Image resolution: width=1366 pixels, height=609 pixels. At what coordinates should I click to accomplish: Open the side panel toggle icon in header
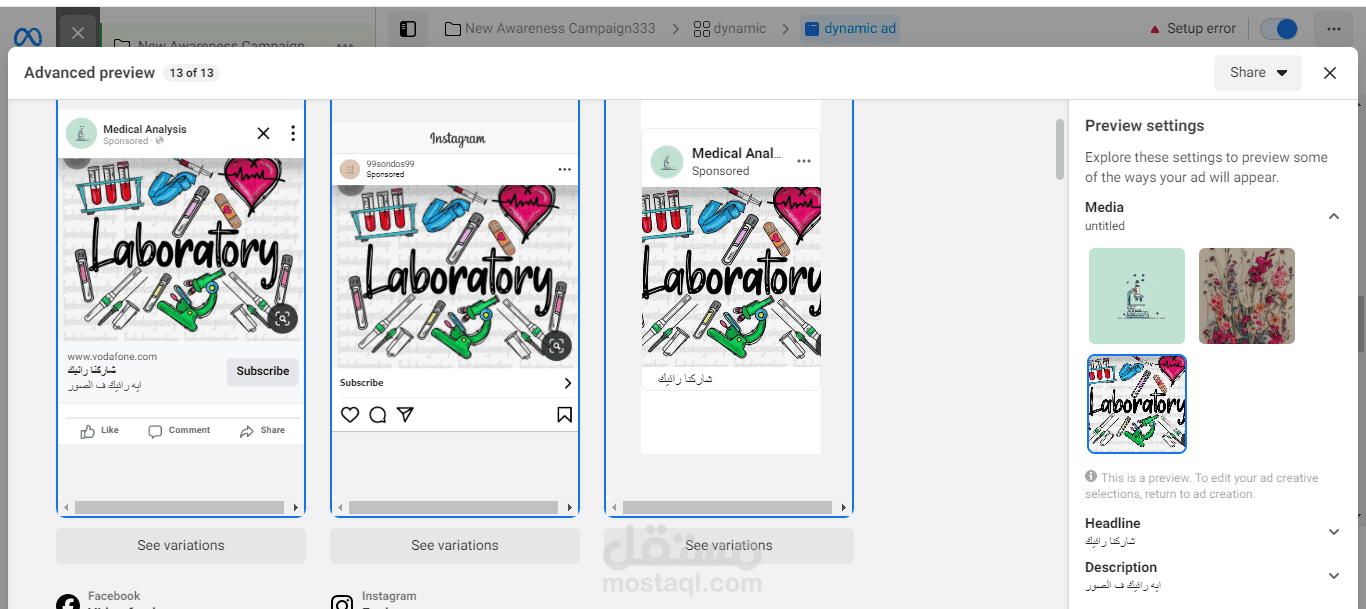(x=407, y=29)
